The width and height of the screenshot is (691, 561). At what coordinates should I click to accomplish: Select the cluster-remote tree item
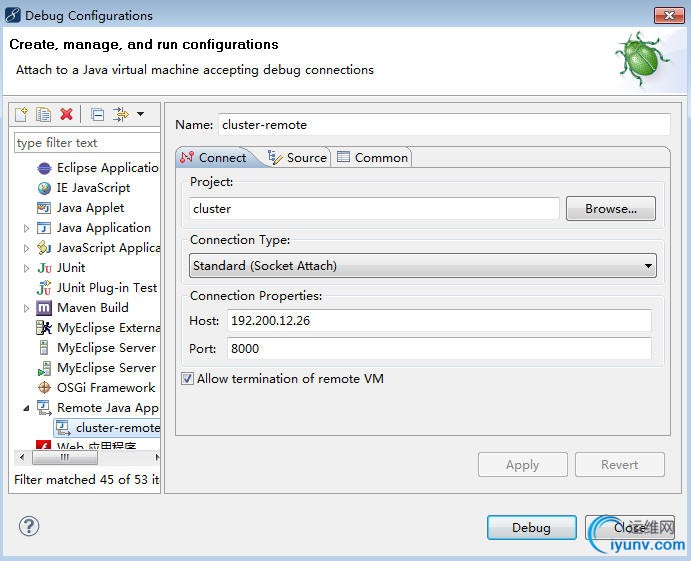point(108,428)
